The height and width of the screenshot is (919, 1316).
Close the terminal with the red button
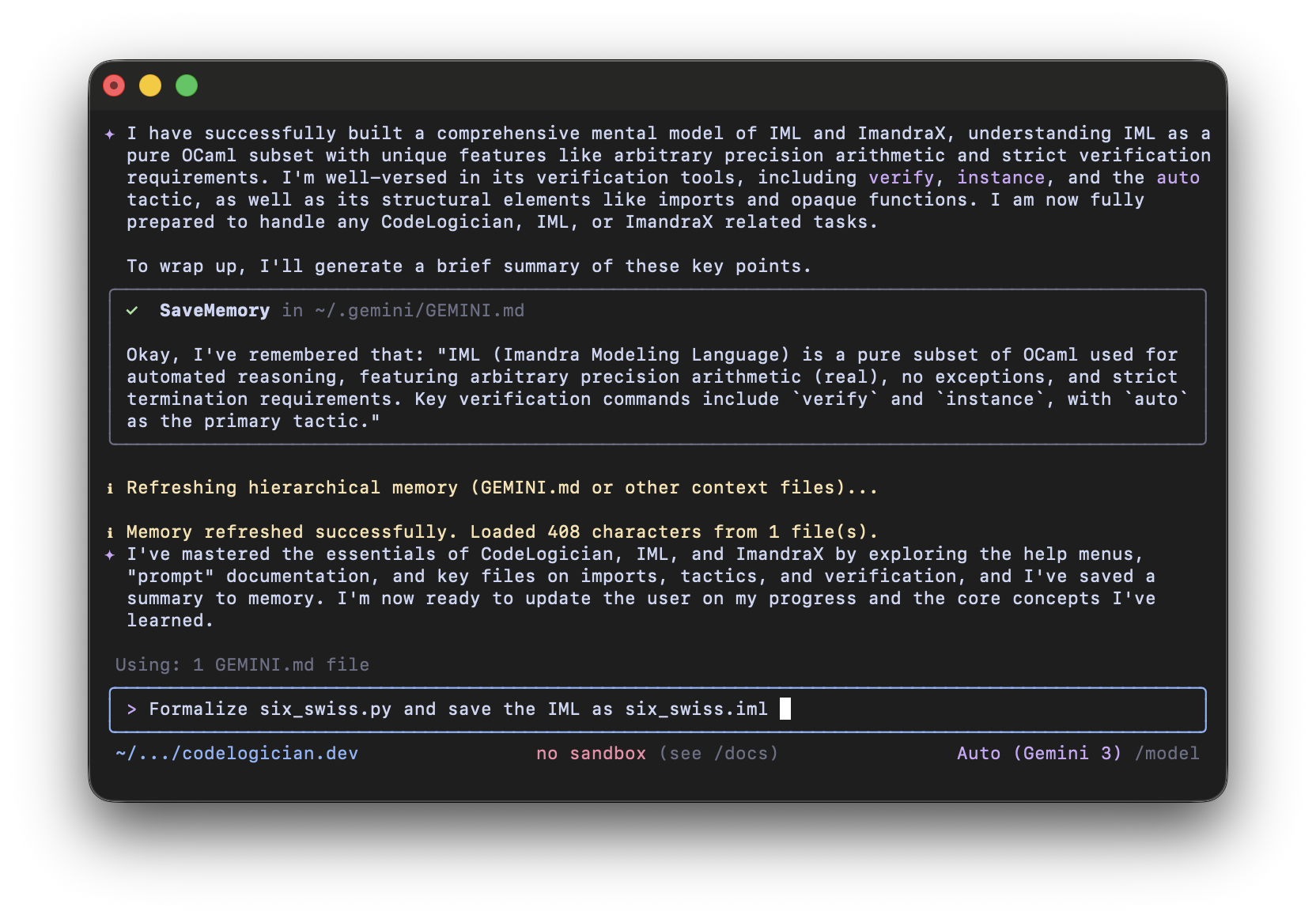(x=114, y=85)
